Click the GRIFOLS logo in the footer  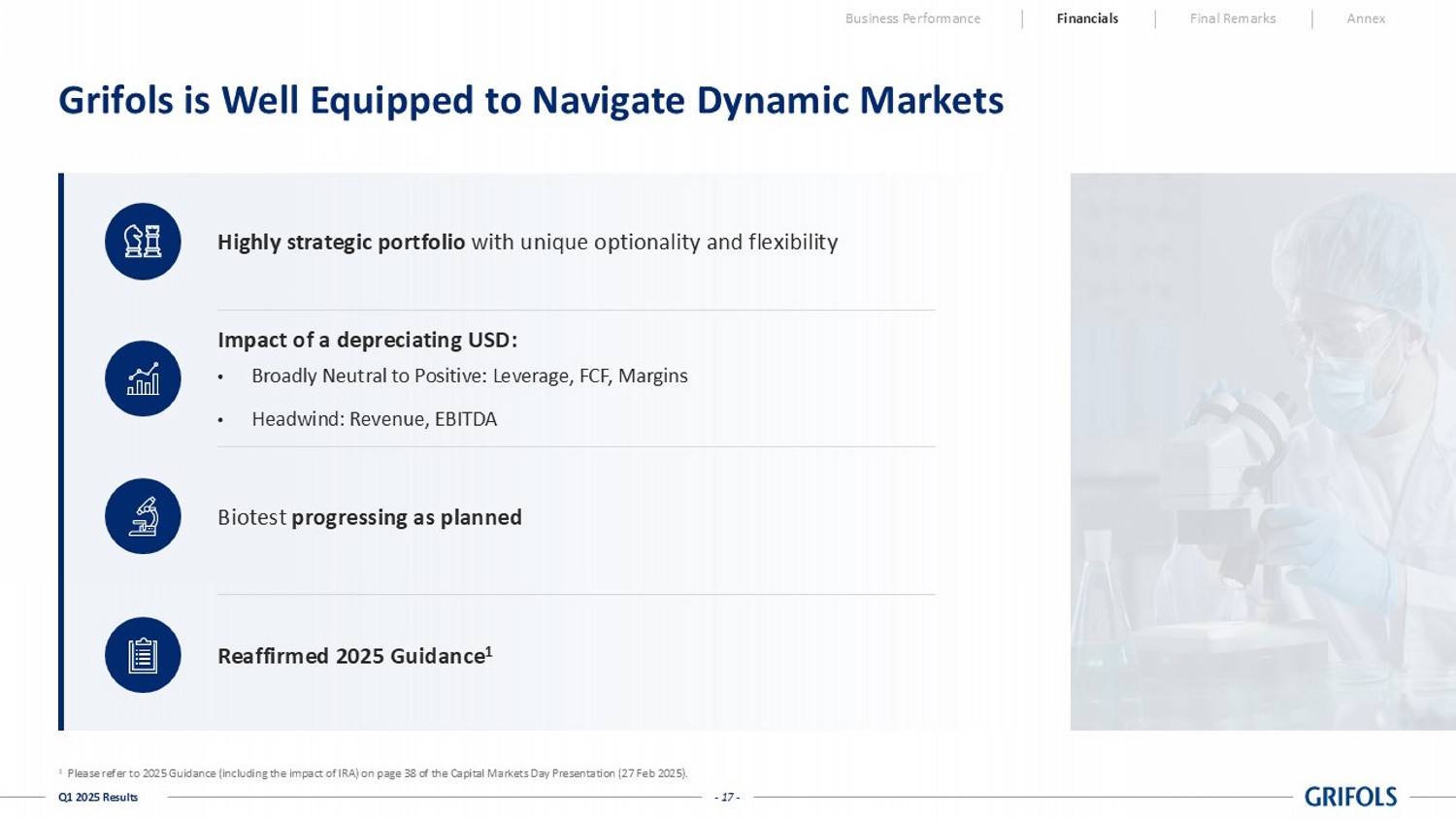1350,797
